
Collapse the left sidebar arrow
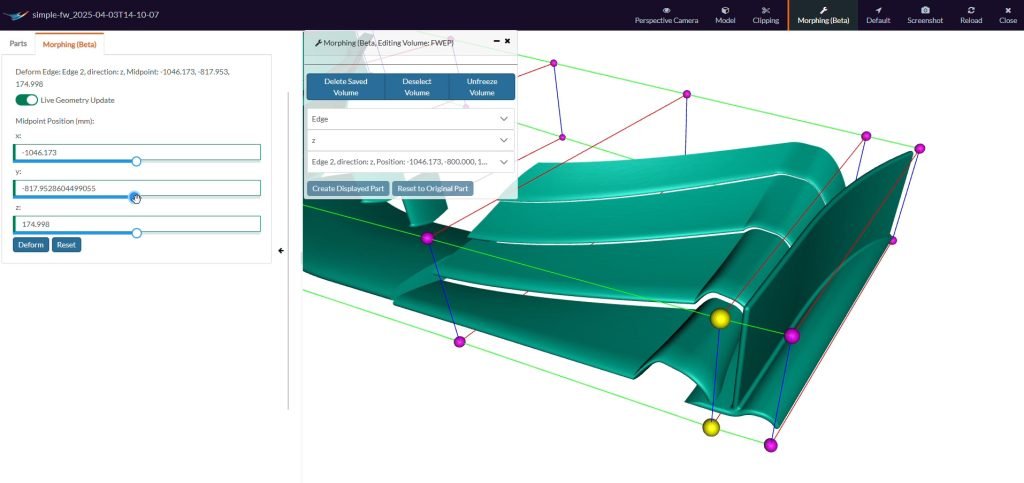pyautogui.click(x=281, y=251)
